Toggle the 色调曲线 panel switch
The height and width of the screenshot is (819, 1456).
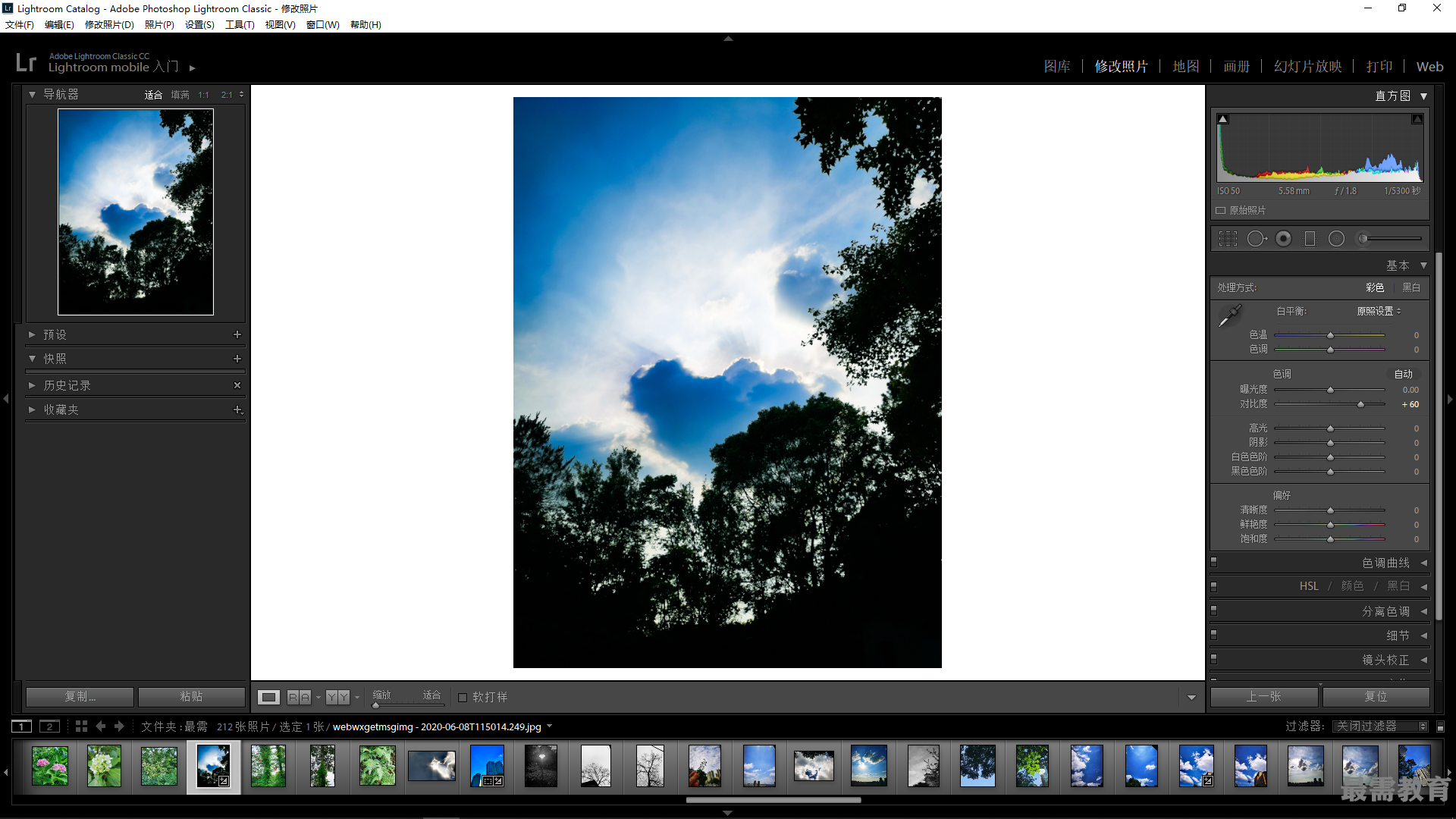[x=1213, y=562]
